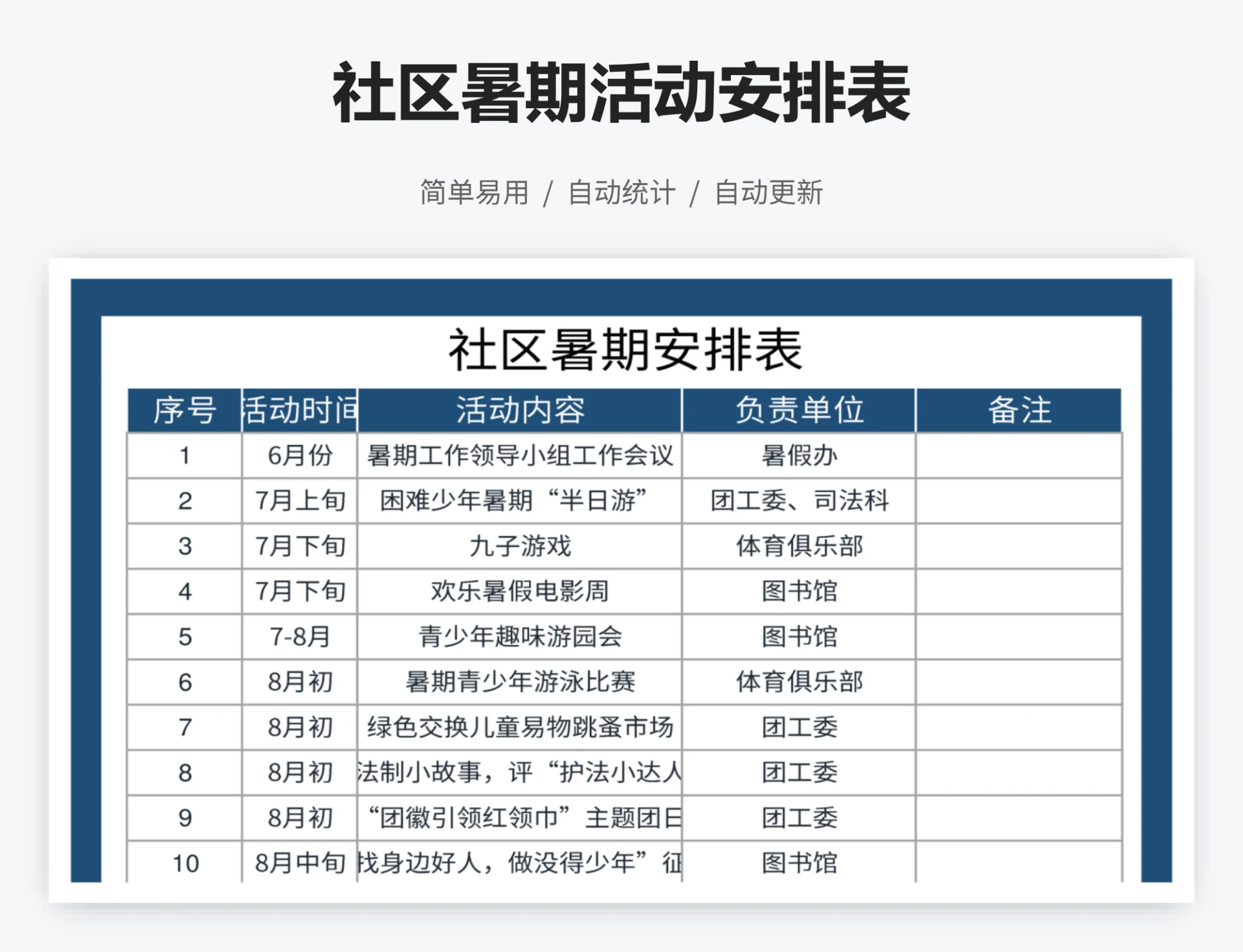Click the subtitle text 简单易用
This screenshot has height=952, width=1243.
474,190
